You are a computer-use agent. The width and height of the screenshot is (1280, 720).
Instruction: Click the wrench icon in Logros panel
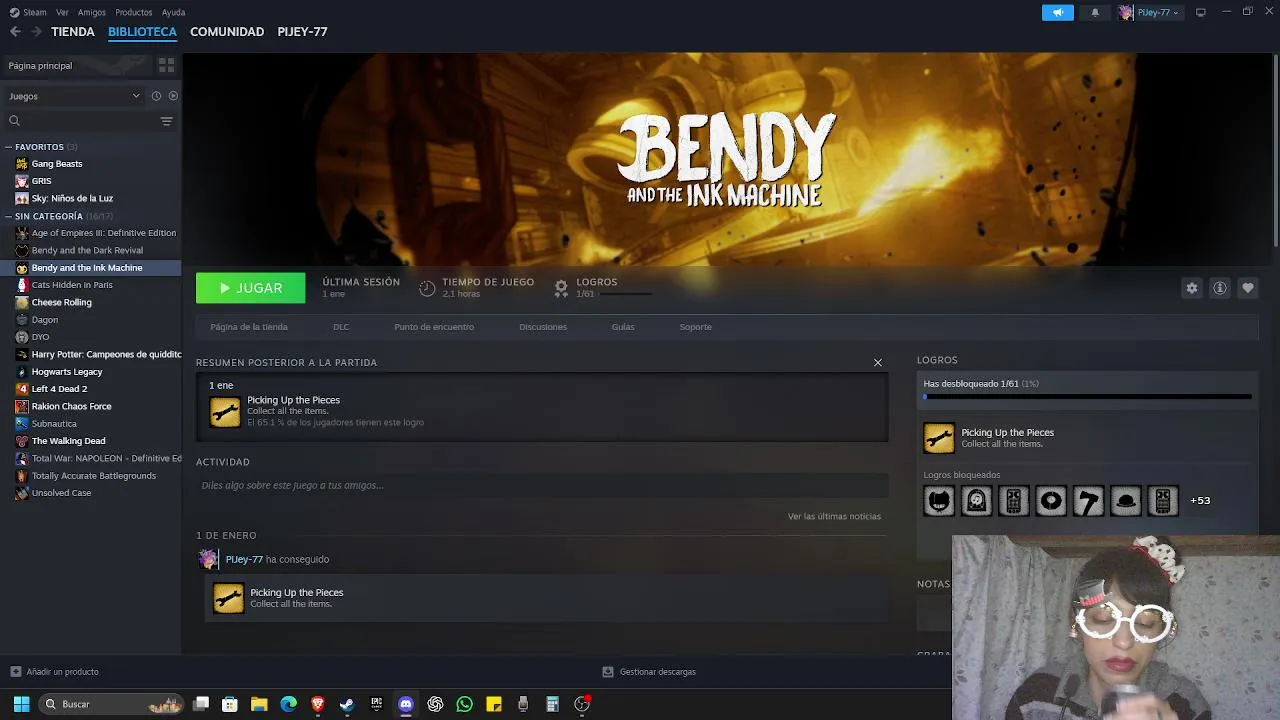point(939,438)
